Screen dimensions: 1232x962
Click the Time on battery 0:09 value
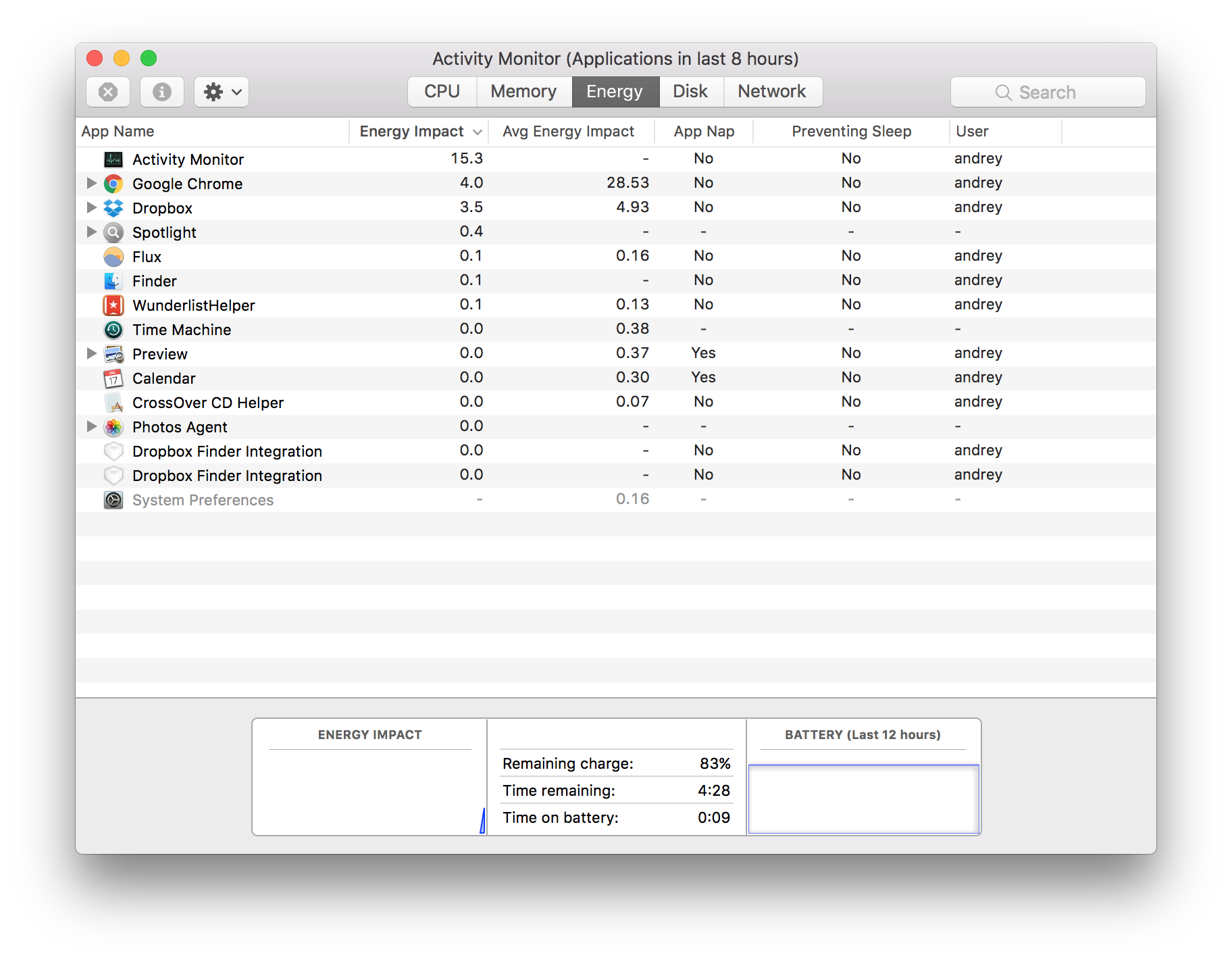[x=714, y=817]
